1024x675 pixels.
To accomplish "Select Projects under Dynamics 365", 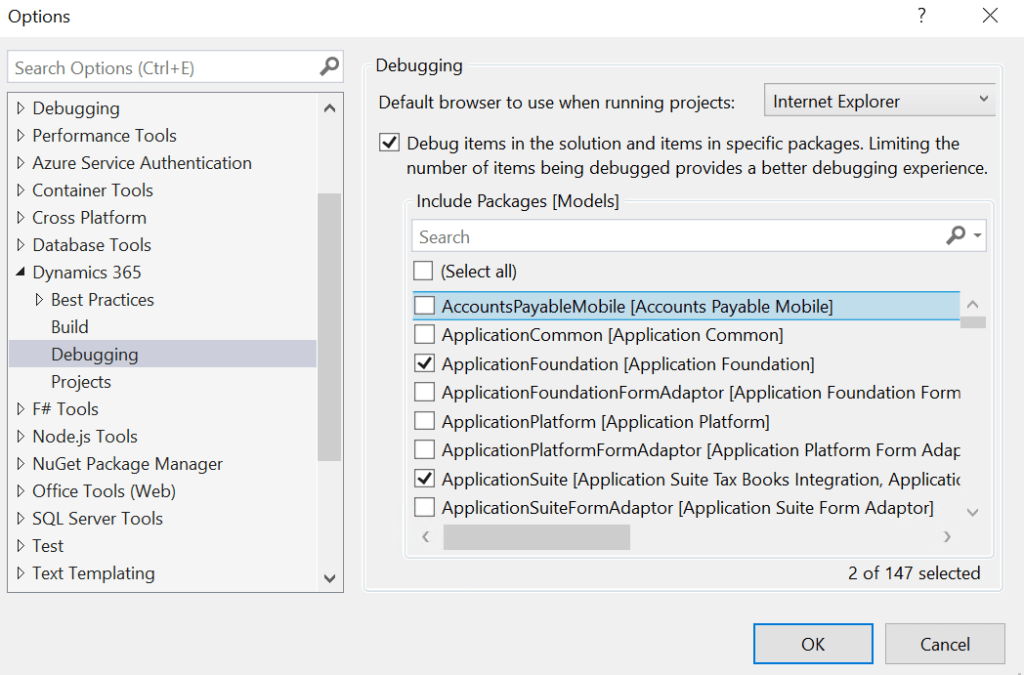I will (x=81, y=382).
